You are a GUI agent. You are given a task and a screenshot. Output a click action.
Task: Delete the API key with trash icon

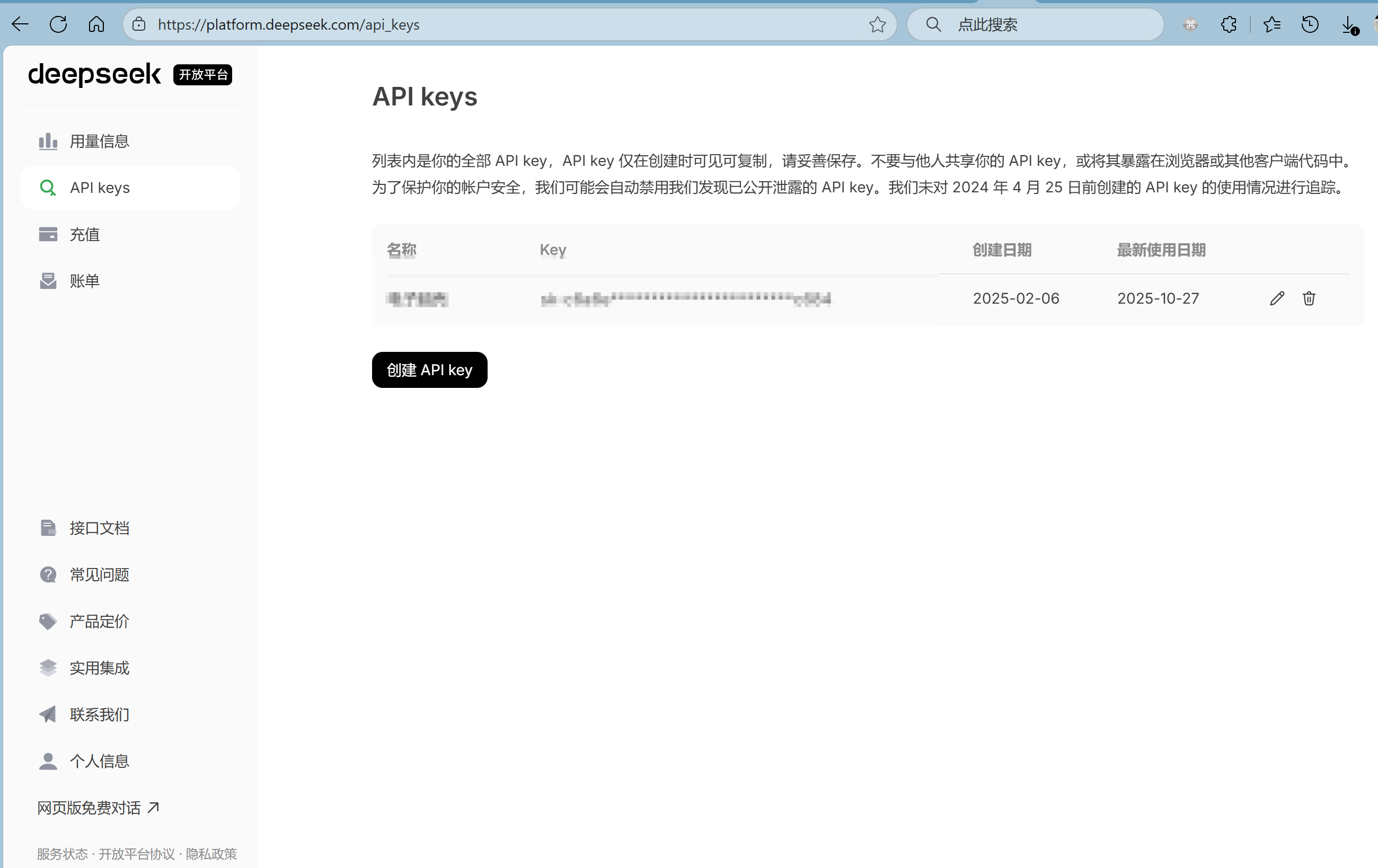tap(1309, 298)
